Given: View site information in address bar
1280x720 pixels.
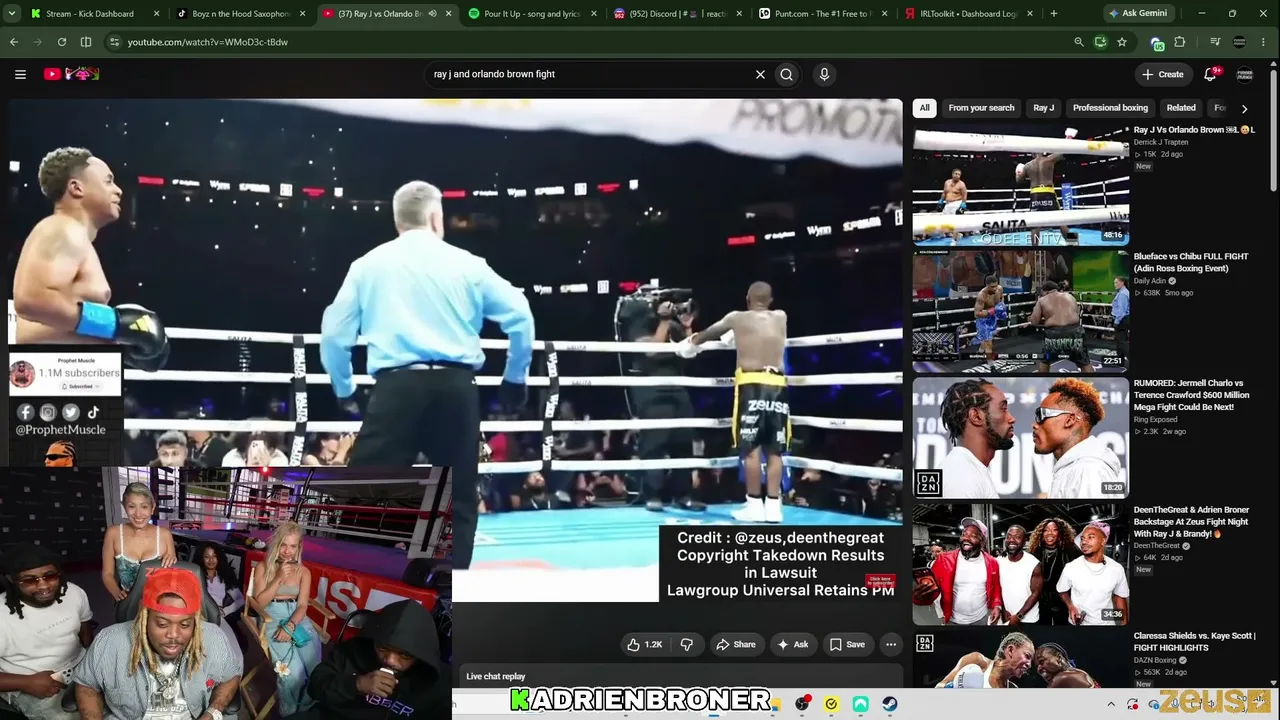Looking at the screenshot, I should coord(115,42).
